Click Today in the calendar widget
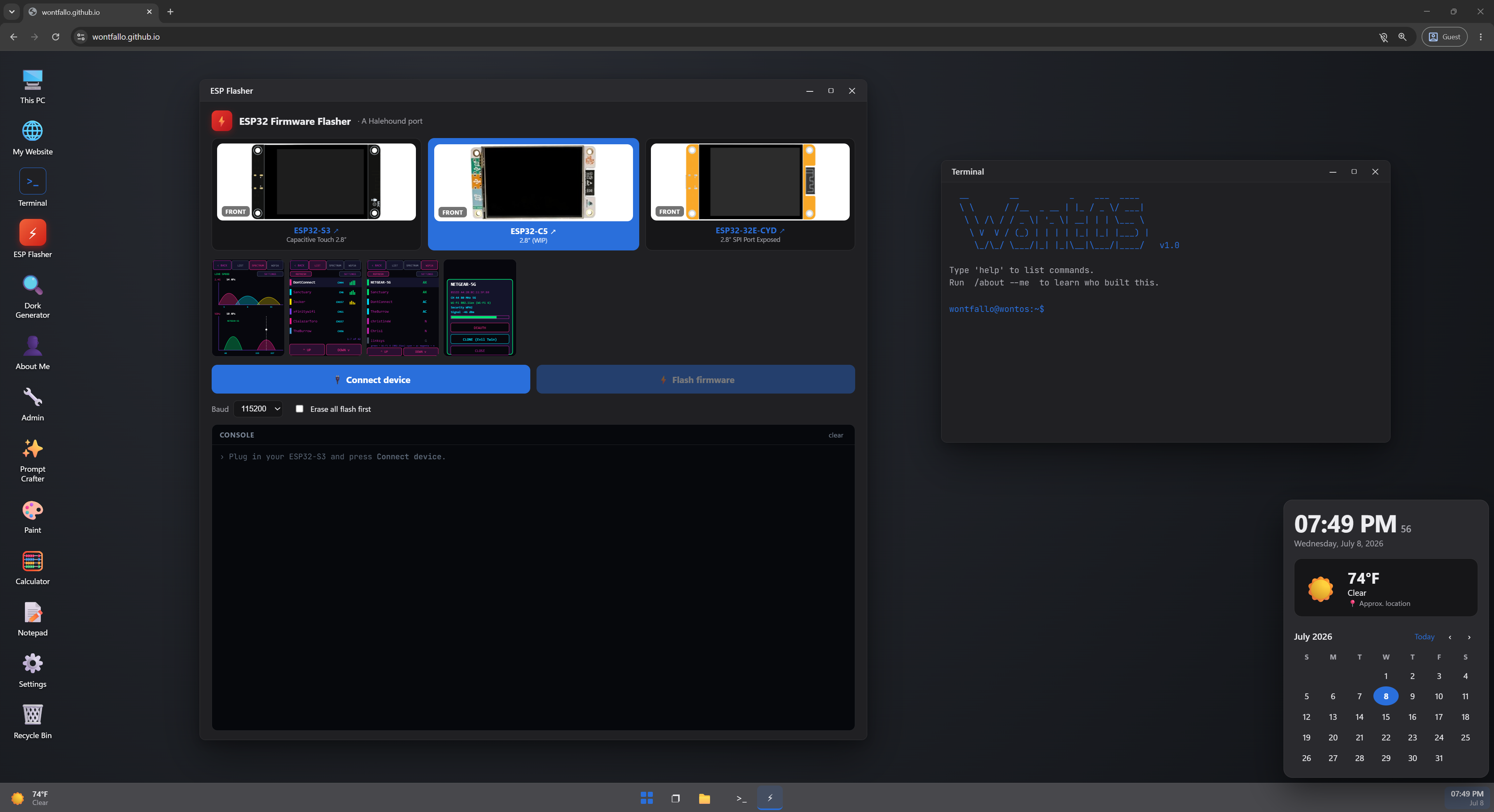 pos(1424,637)
